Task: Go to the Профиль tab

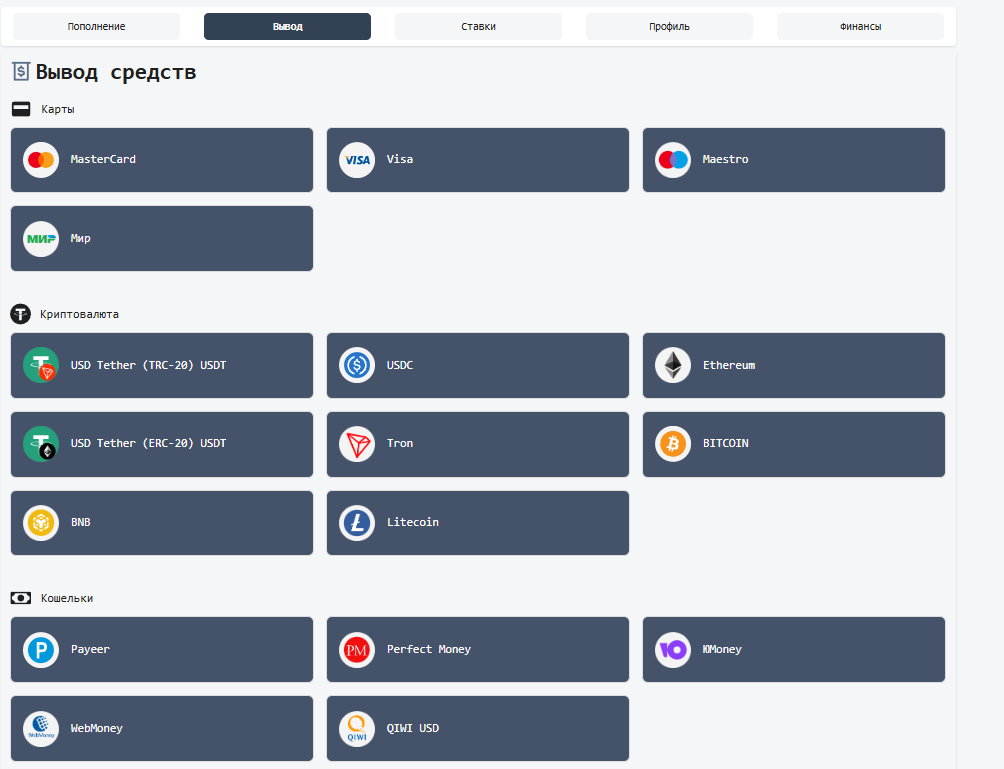Action: pyautogui.click(x=669, y=26)
